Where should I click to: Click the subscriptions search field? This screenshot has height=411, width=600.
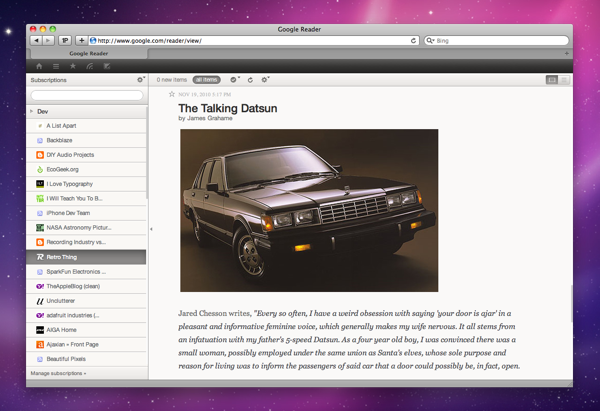point(87,95)
